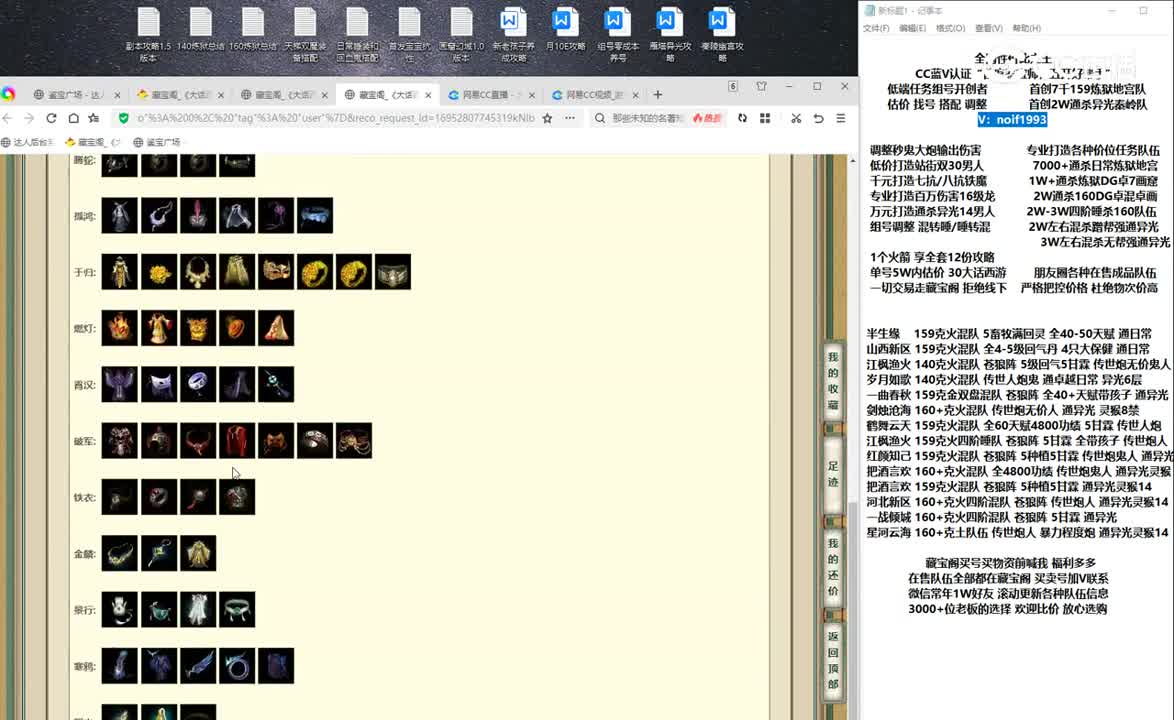The height and width of the screenshot is (720, 1174).
Task: Go back in the browser
Action: tap(7, 118)
